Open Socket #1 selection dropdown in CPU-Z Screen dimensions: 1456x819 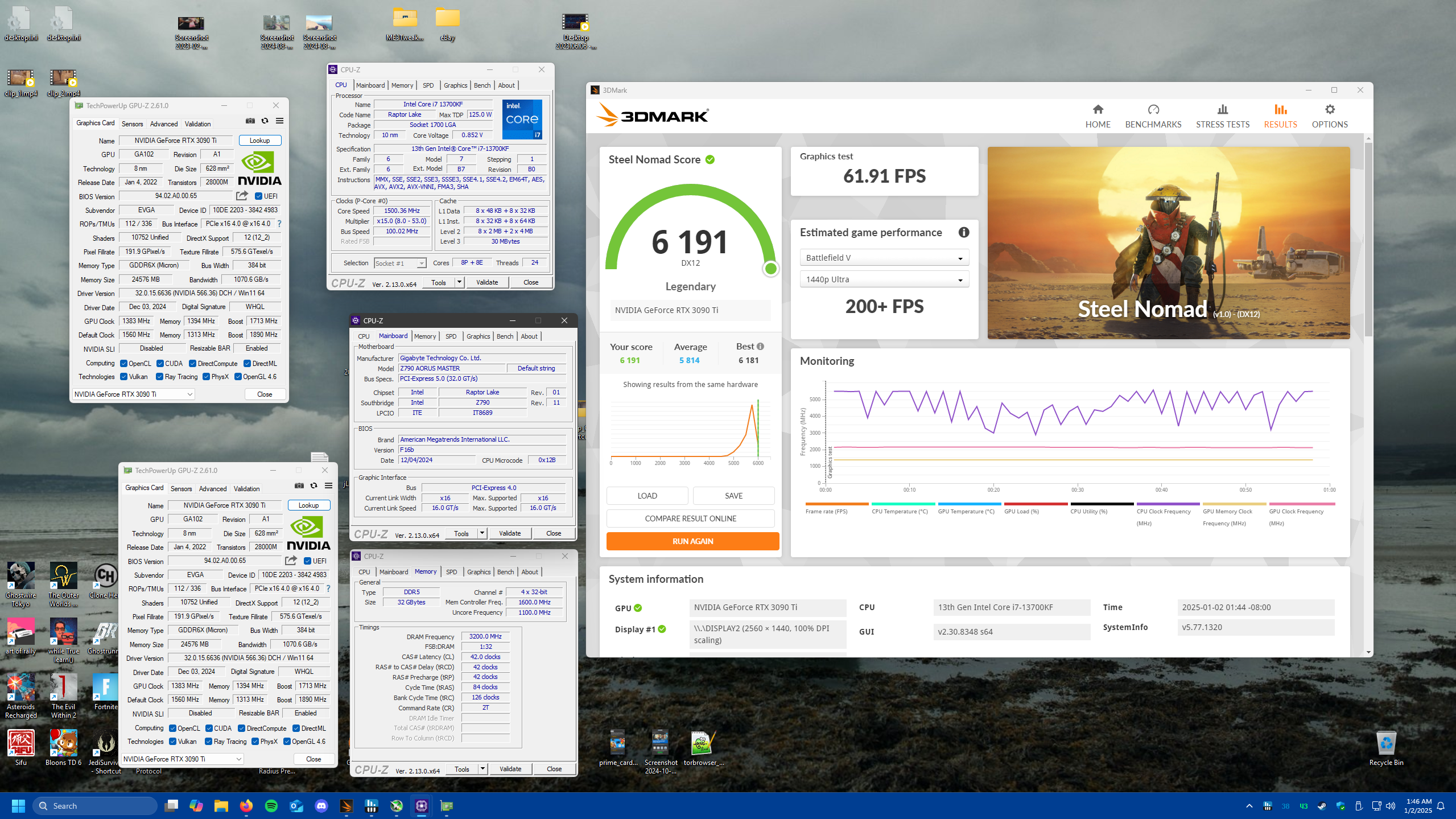click(400, 264)
